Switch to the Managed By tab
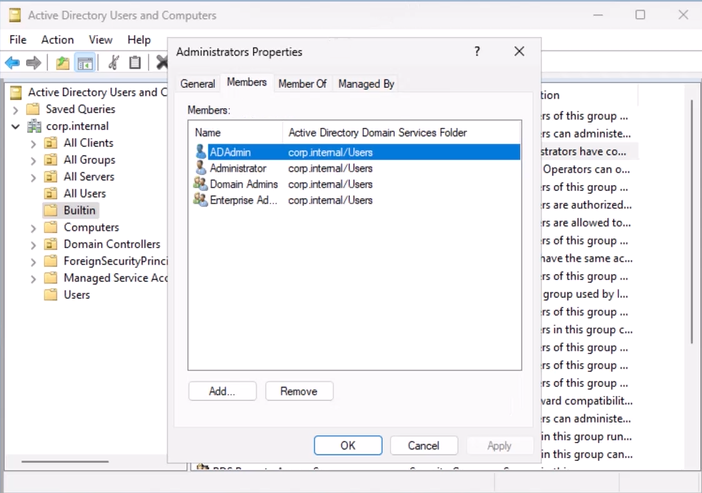702x493 pixels. 366,84
